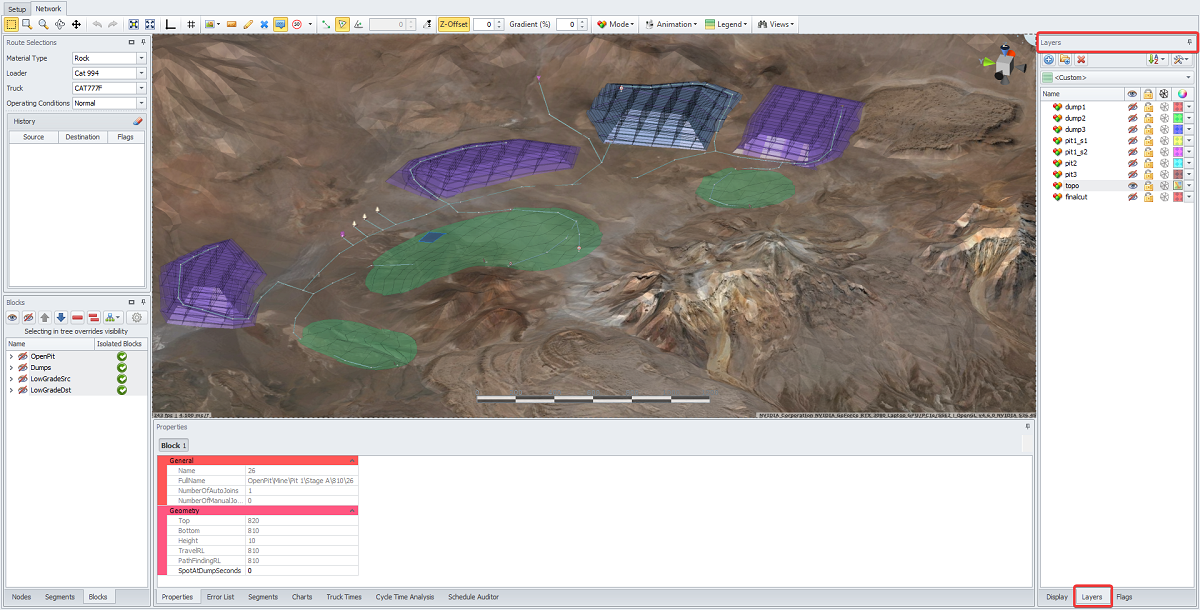1200x610 pixels.
Task: Click the blue down arrow in Blocks
Action: (61, 318)
